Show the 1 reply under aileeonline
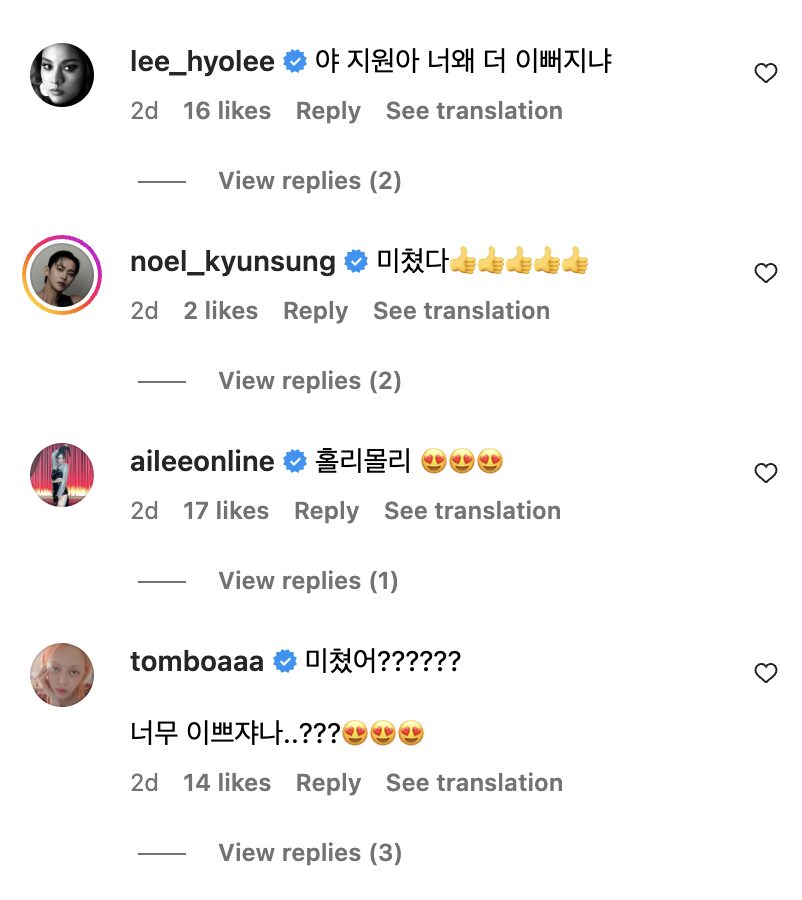 click(x=308, y=581)
